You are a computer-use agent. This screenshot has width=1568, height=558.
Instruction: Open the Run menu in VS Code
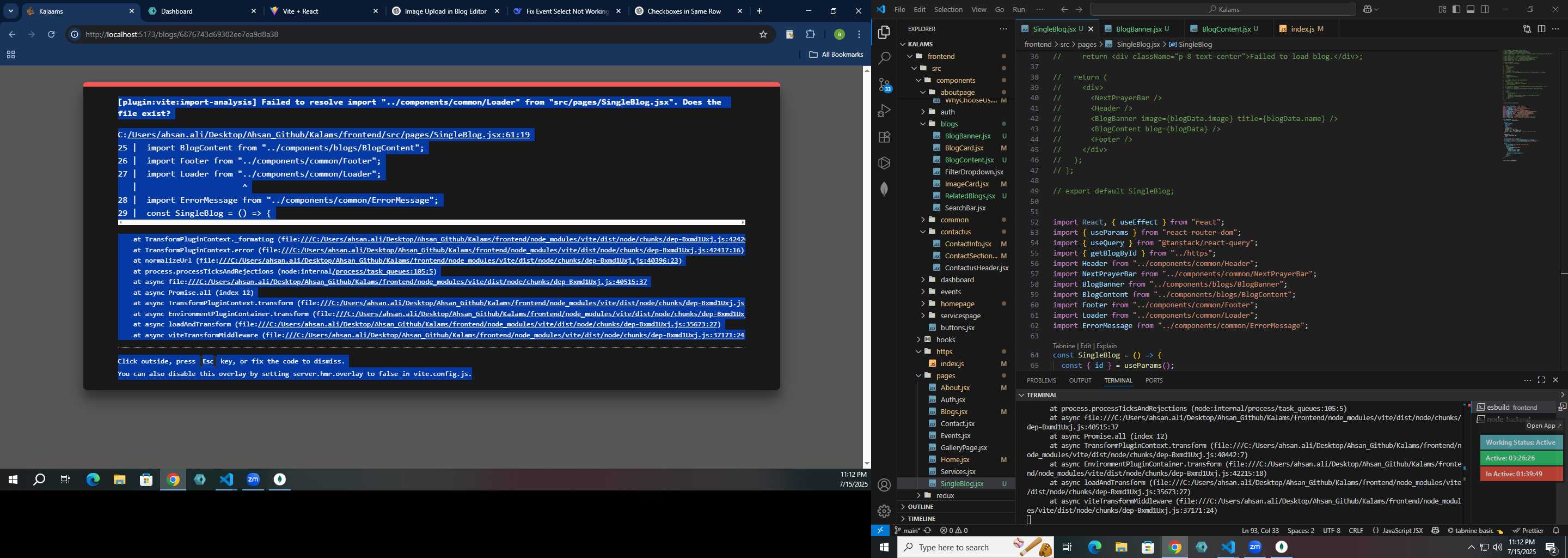[x=1019, y=10]
